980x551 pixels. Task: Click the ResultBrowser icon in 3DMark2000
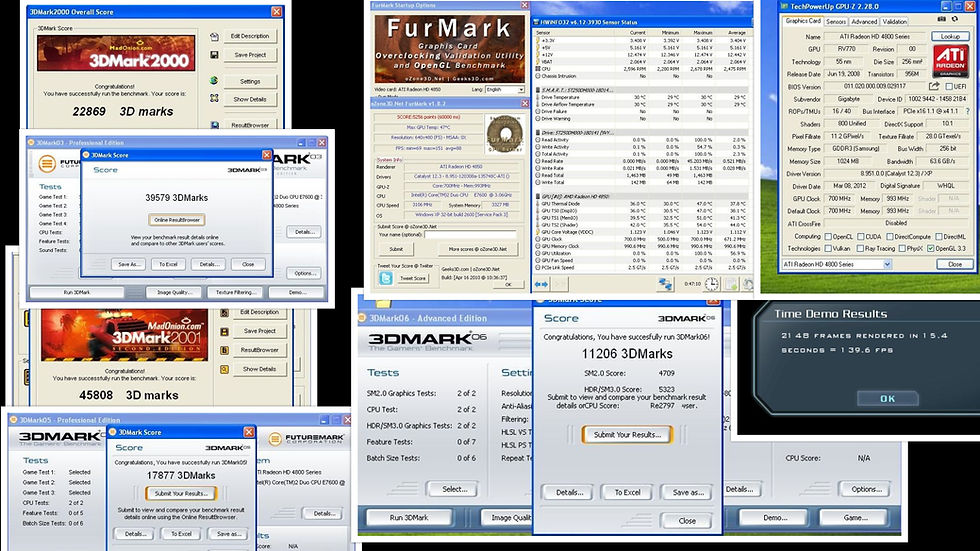tap(214, 125)
